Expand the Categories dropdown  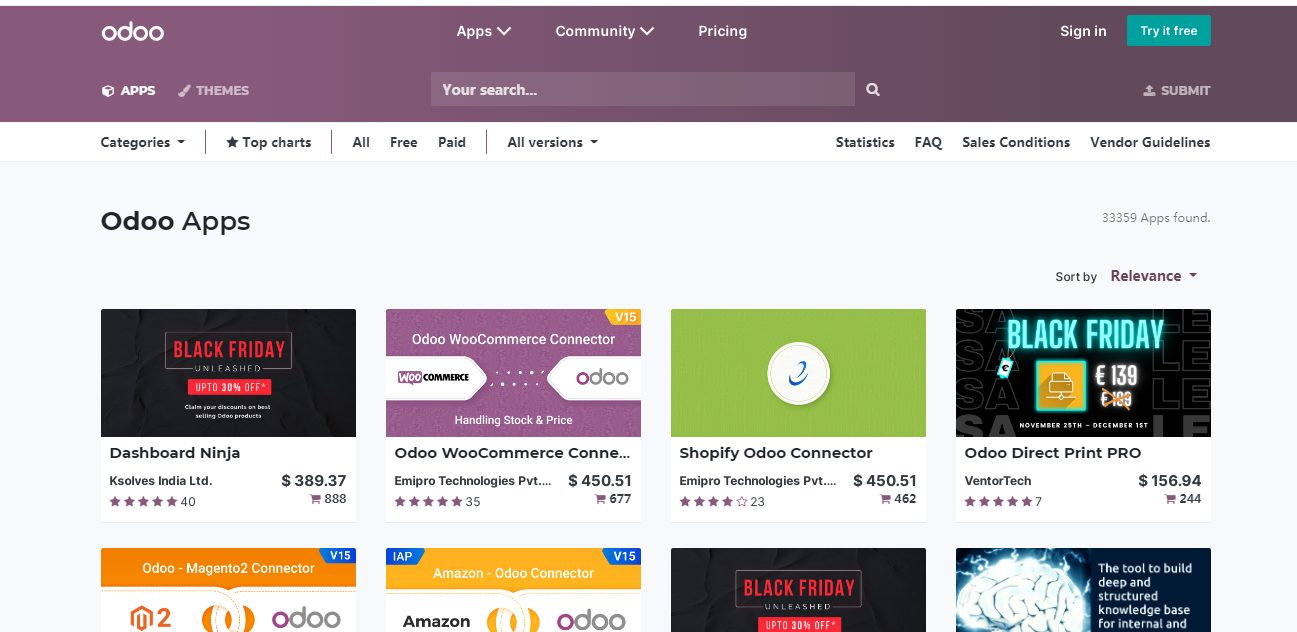click(143, 142)
